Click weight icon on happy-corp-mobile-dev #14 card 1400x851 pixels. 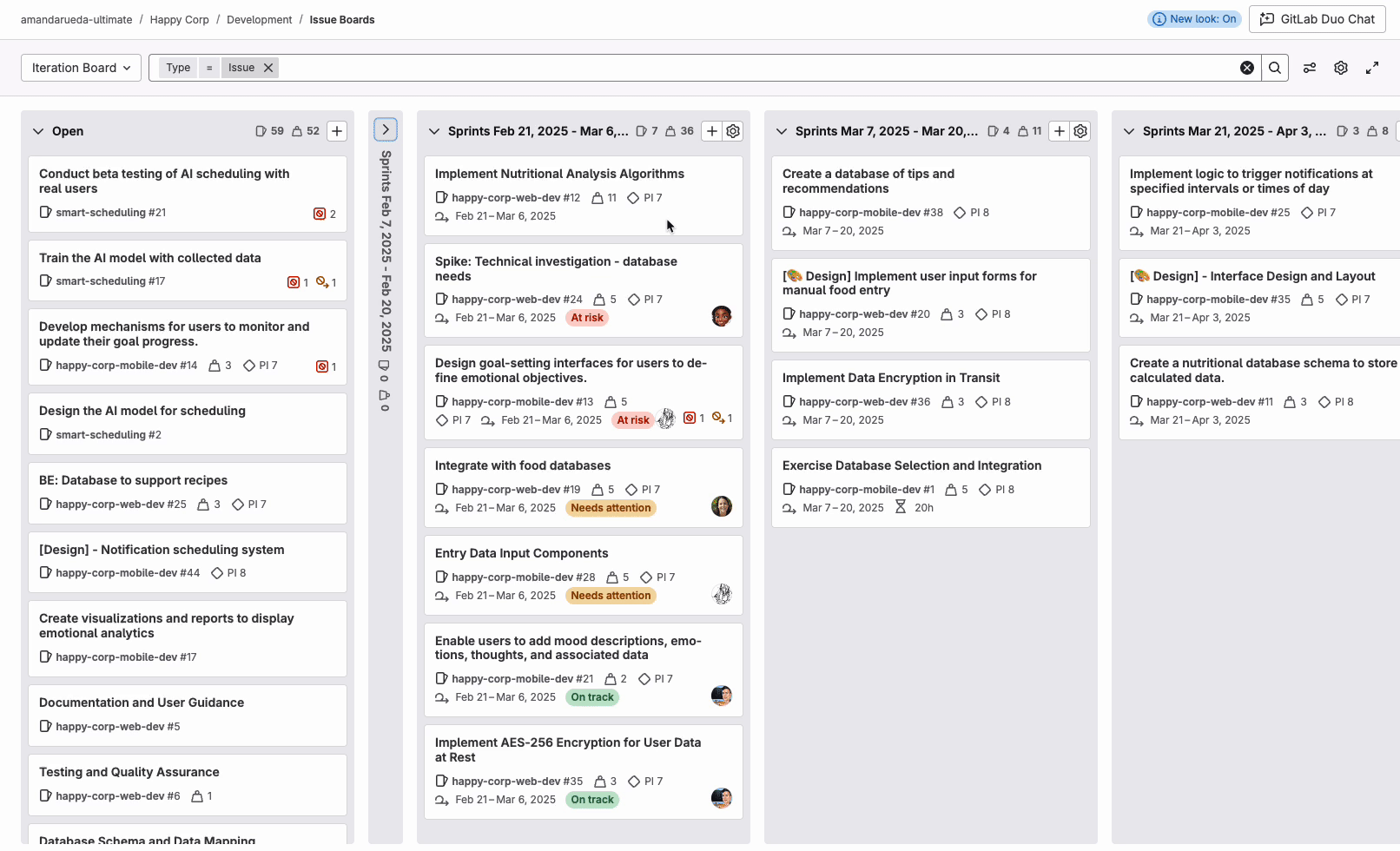pyautogui.click(x=215, y=366)
